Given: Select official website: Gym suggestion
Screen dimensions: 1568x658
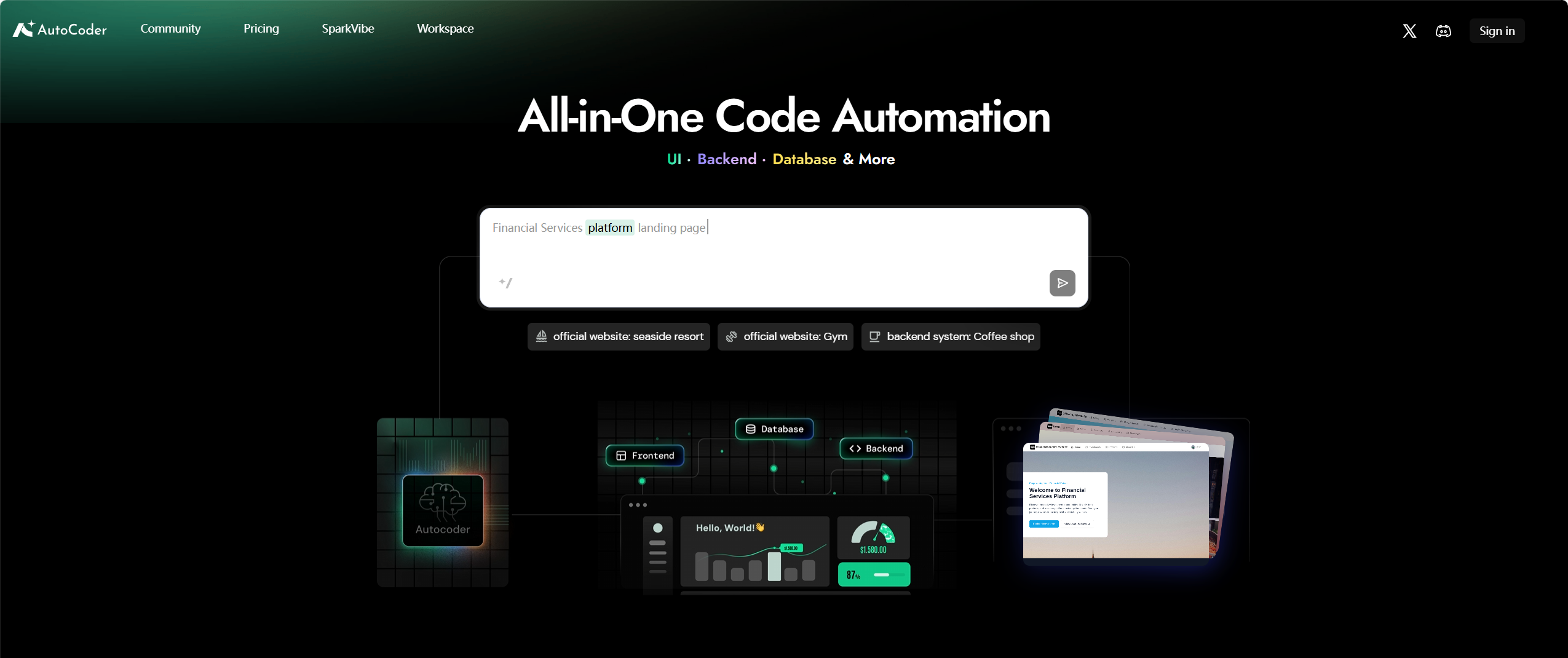Looking at the screenshot, I should 785,336.
